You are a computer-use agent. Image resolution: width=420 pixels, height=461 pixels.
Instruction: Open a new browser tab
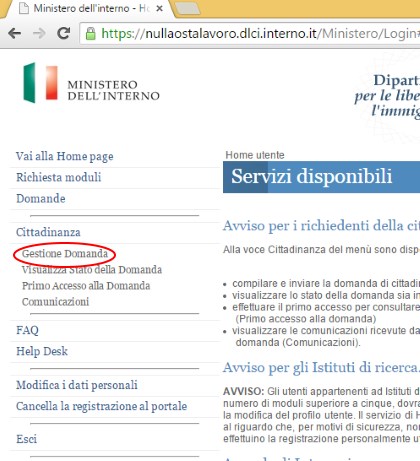pos(187,9)
